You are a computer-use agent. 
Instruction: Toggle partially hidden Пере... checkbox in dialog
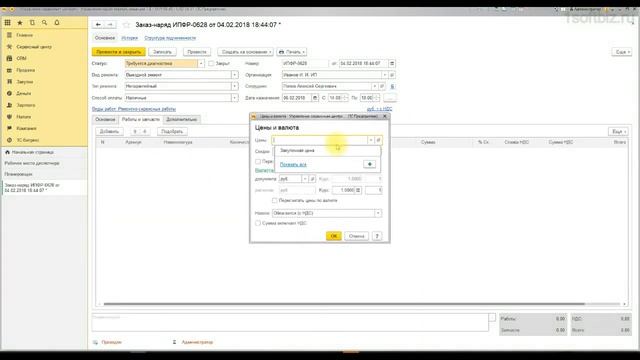[x=258, y=161]
